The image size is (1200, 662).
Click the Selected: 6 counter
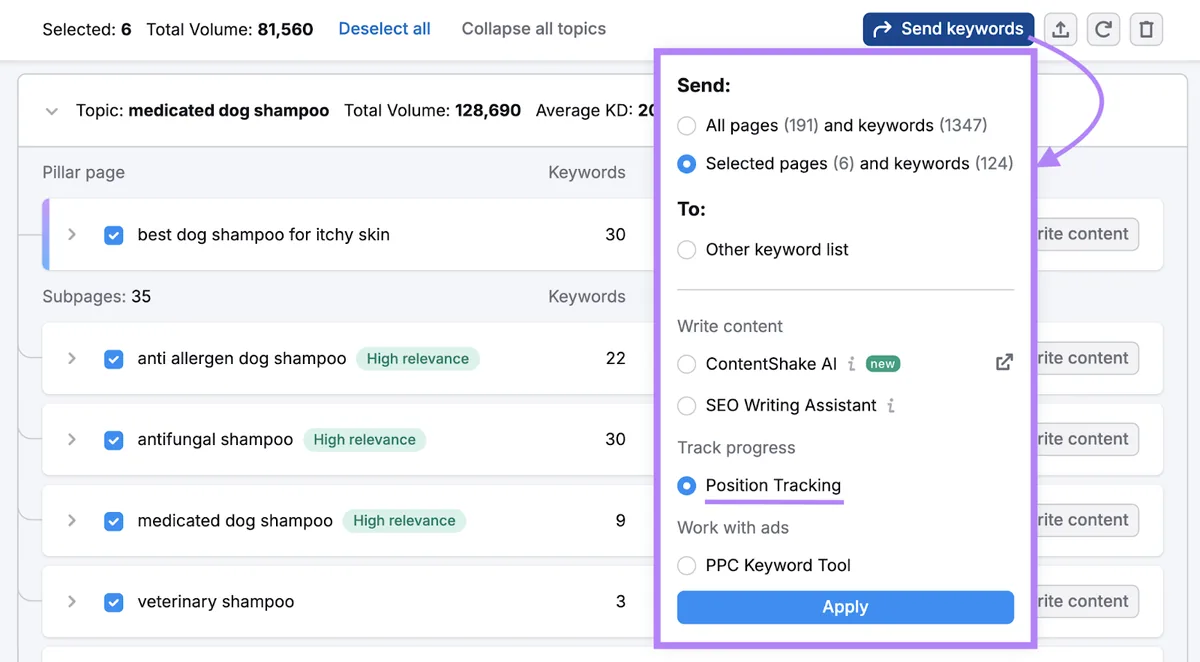pos(87,30)
